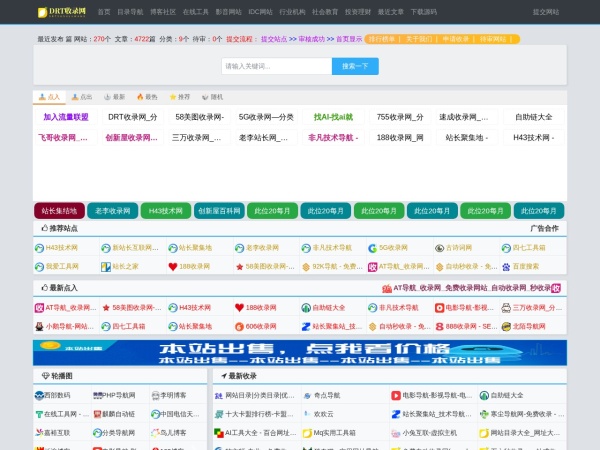Click the 麒麟自动链 icon
Viewport: 600px width, 450px height.
pos(98,414)
